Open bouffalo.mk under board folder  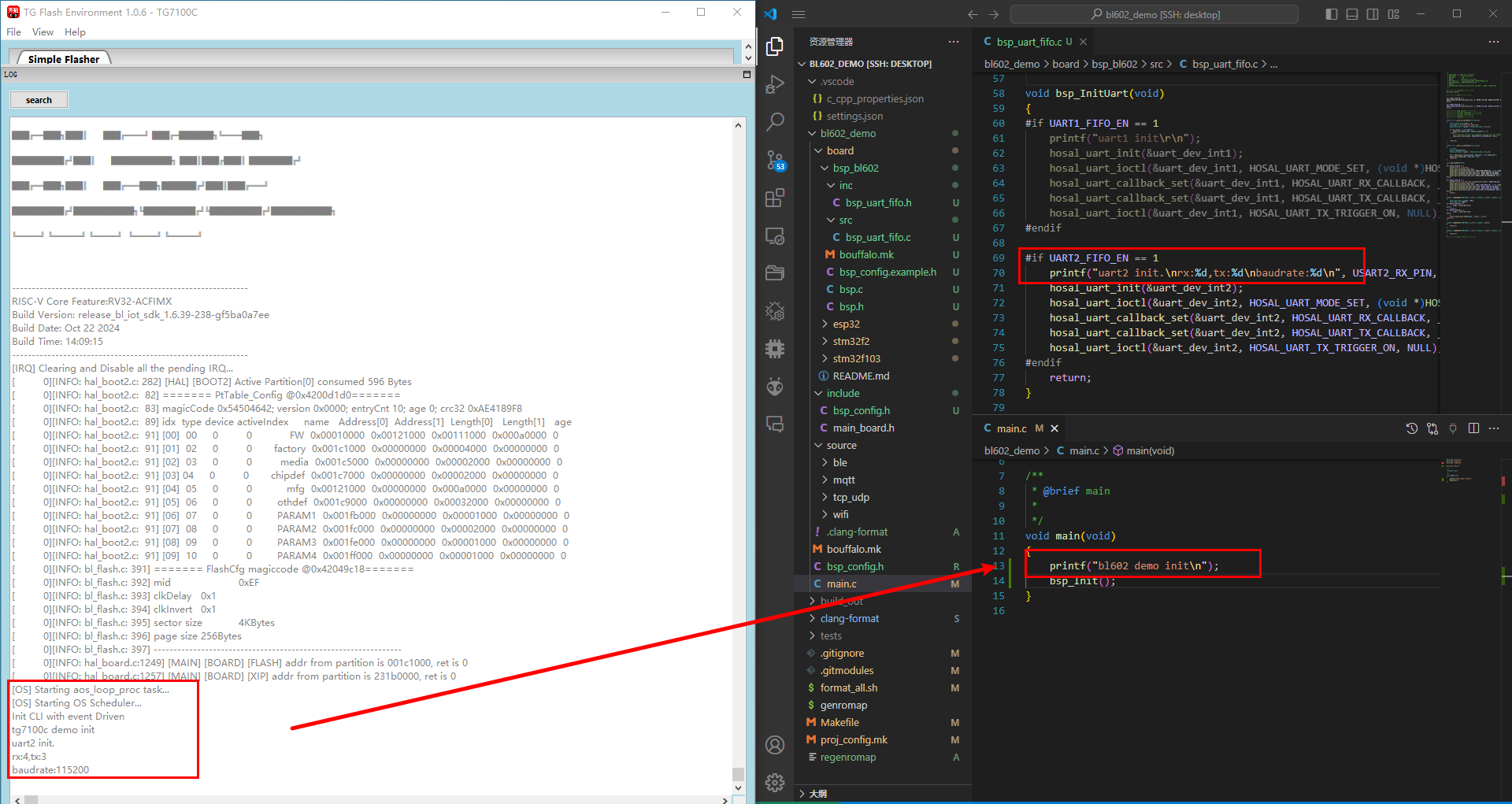[866, 254]
